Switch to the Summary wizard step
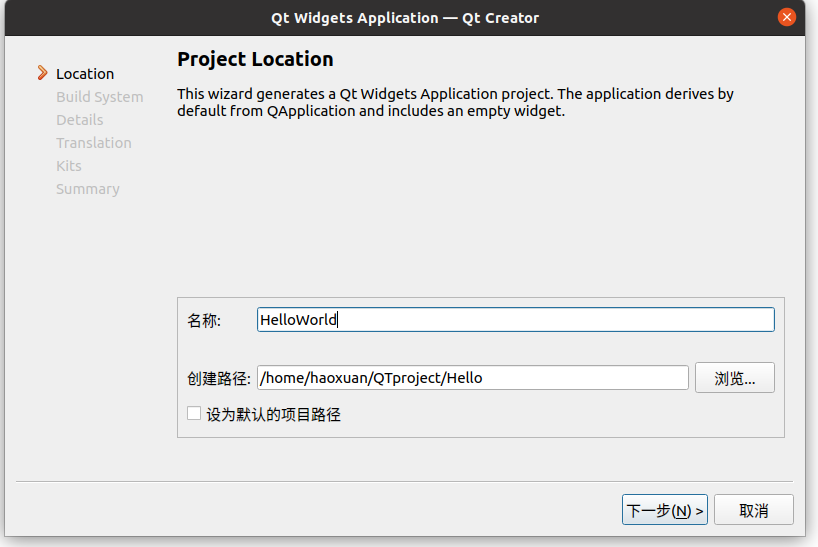Screen dimensions: 818x547 [x=87, y=189]
